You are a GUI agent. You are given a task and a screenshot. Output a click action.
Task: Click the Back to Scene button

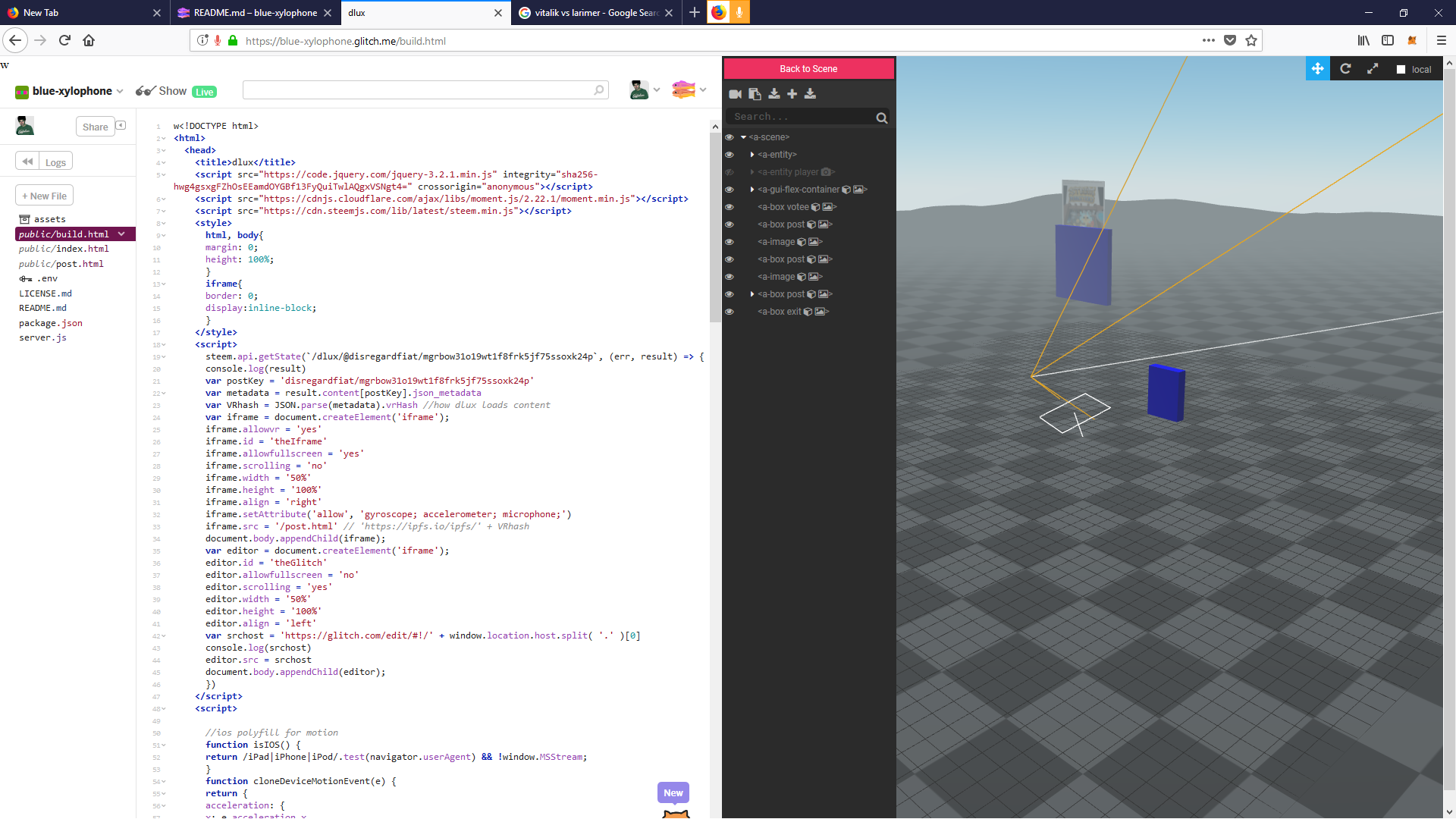coord(808,69)
